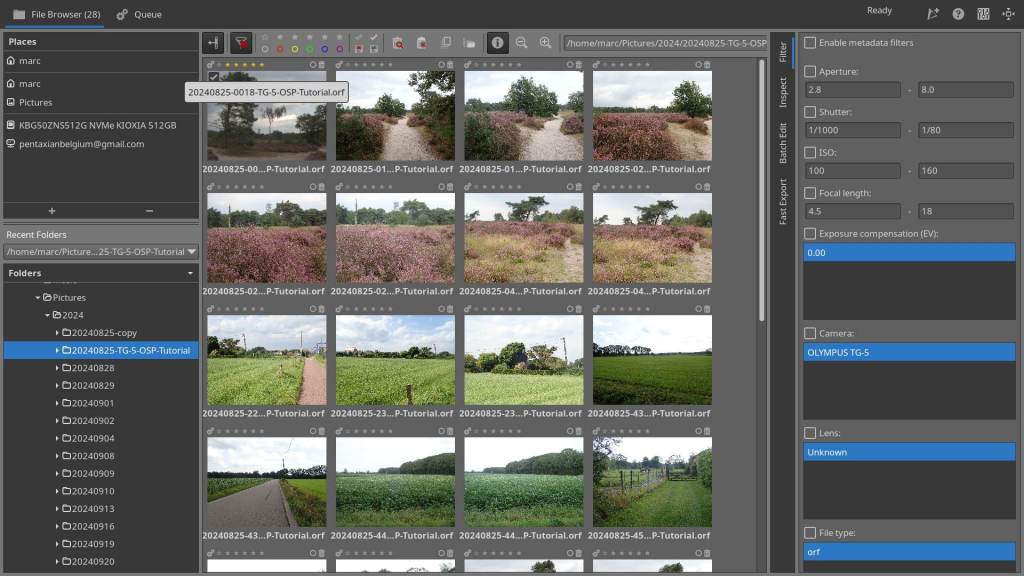Select OLYMPUS TG-5 in Camera list
Screen dimensions: 1024x576
(x=909, y=353)
